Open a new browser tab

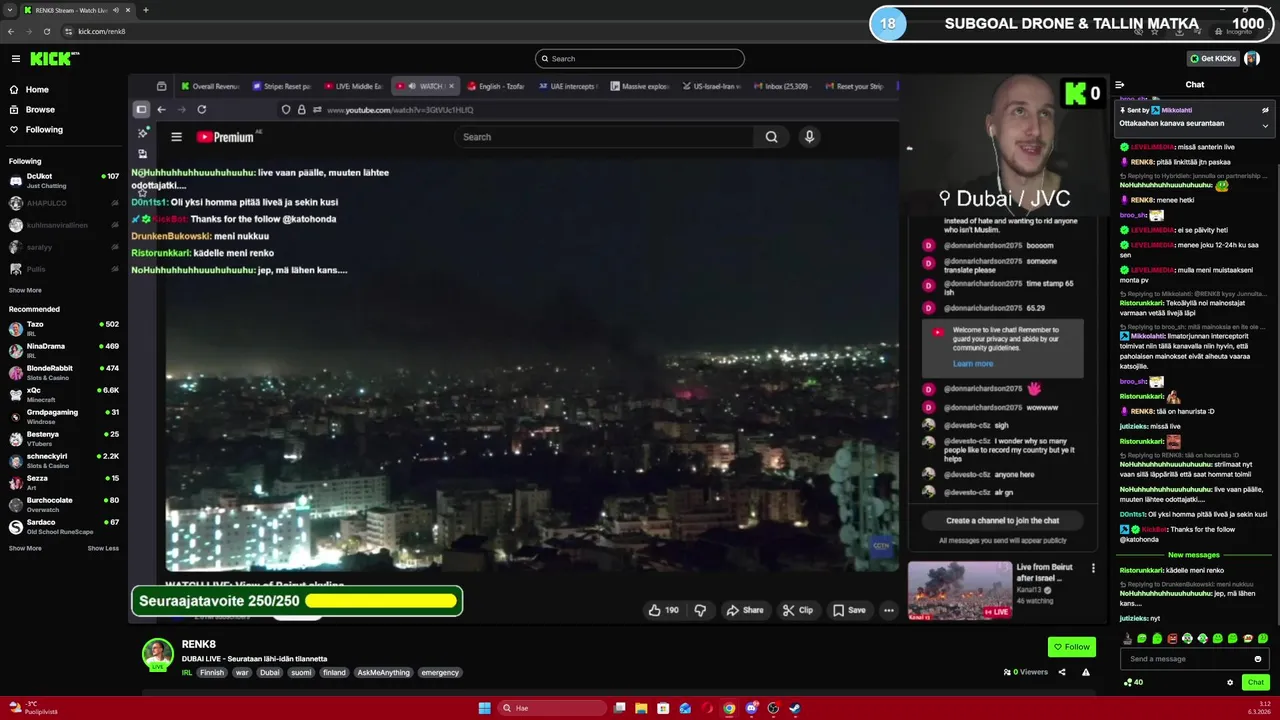[146, 10]
